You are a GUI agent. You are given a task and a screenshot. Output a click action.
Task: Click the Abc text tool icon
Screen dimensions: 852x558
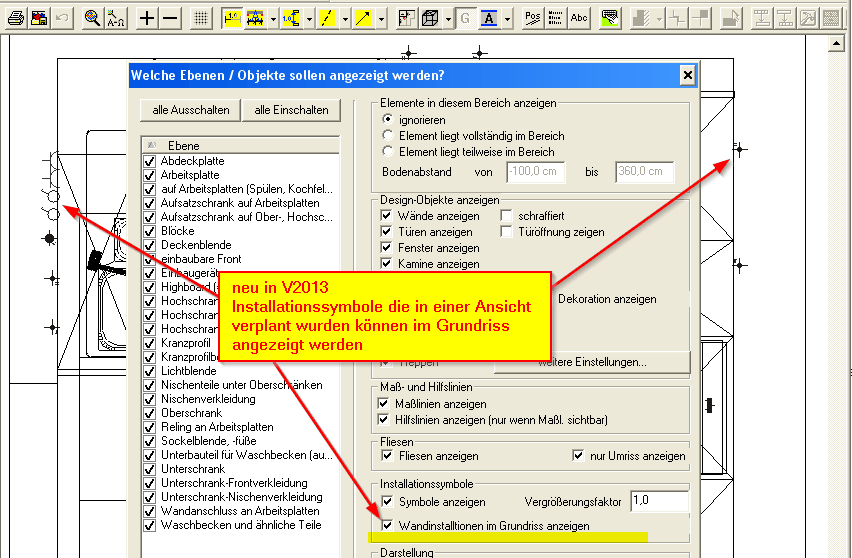pos(579,18)
